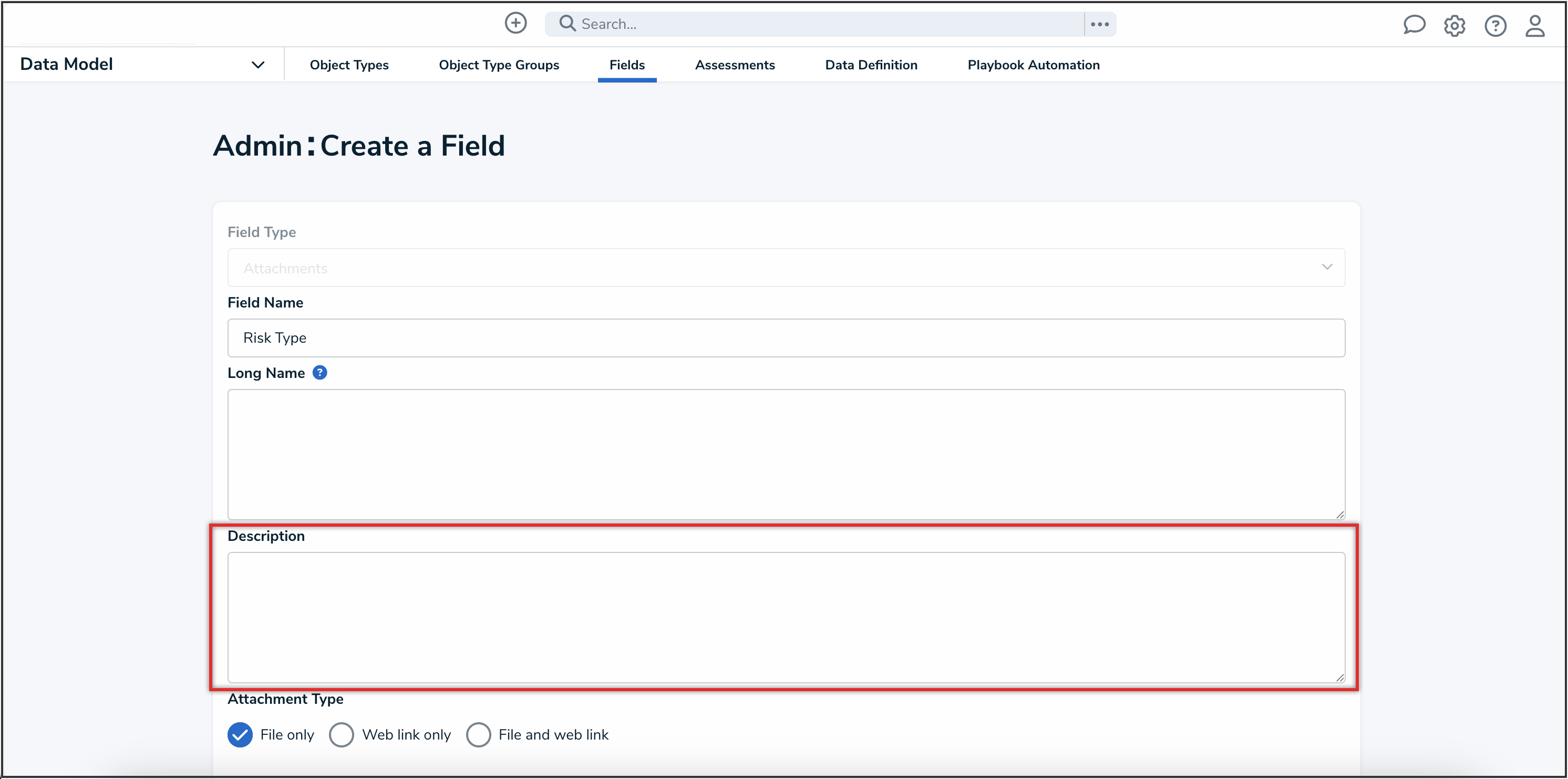Switch to the Assessments tab
The height and width of the screenshot is (779, 1568).
click(x=735, y=65)
